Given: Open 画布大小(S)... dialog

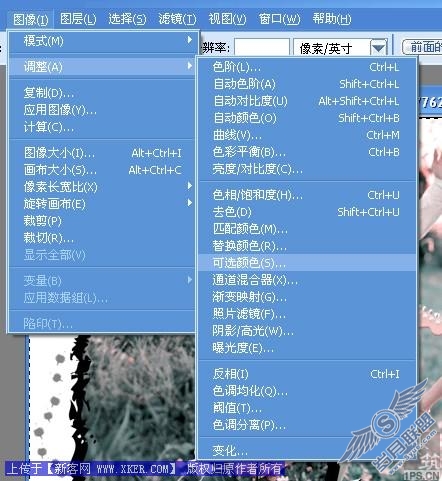Looking at the screenshot, I should tap(102, 170).
